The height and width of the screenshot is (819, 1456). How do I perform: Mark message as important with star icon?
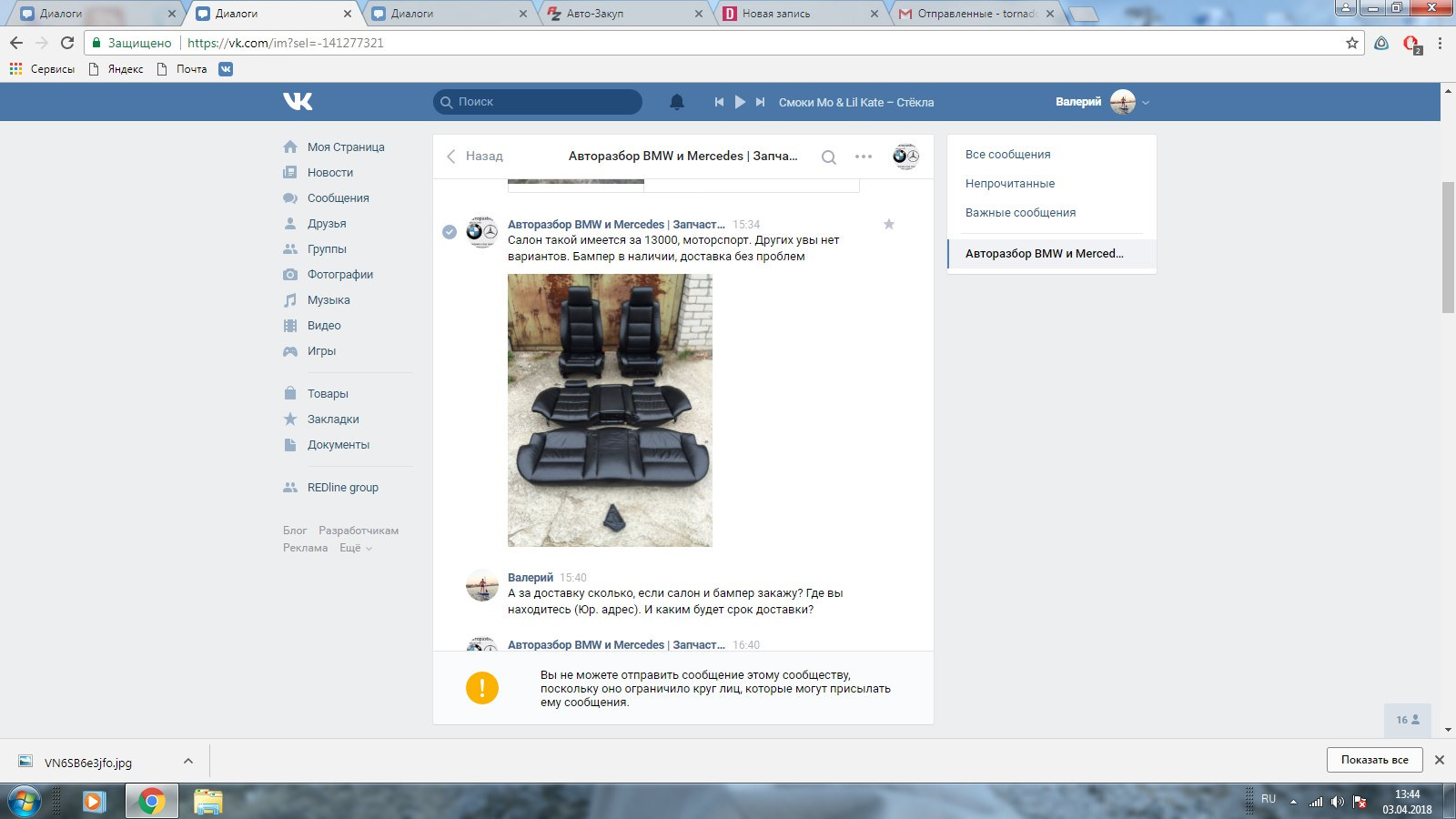coord(889,224)
